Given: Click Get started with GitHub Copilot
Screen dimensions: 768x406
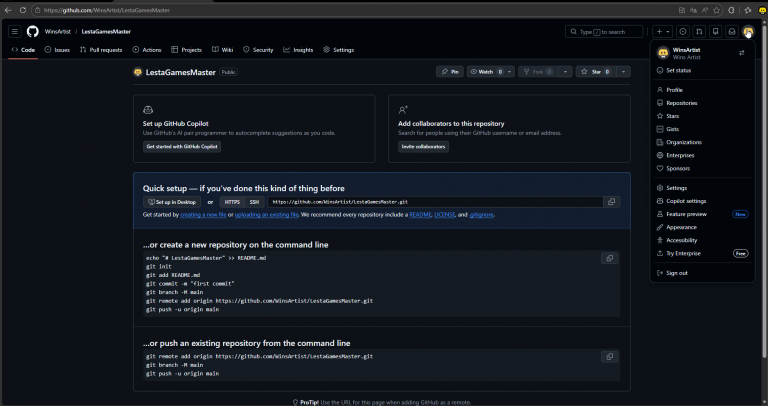Looking at the screenshot, I should (x=182, y=146).
